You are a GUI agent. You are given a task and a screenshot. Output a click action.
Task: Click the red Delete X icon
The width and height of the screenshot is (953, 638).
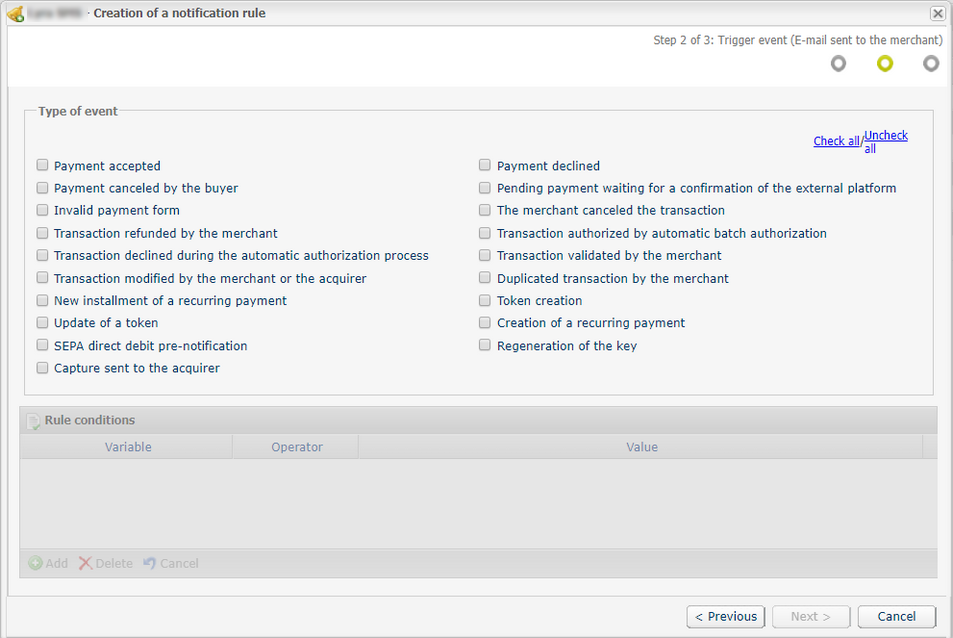[85, 563]
